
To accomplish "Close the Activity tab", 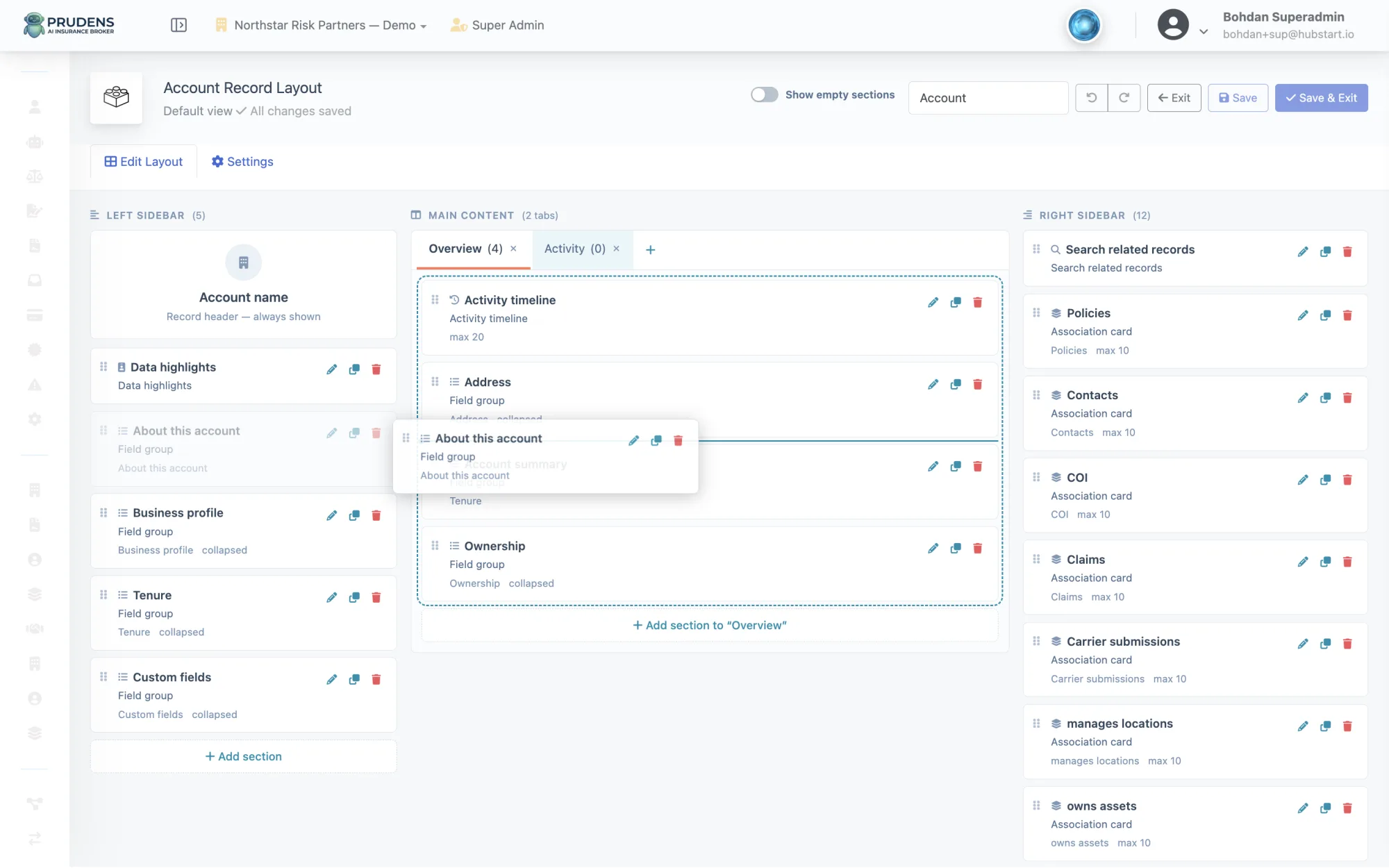I will 616,249.
